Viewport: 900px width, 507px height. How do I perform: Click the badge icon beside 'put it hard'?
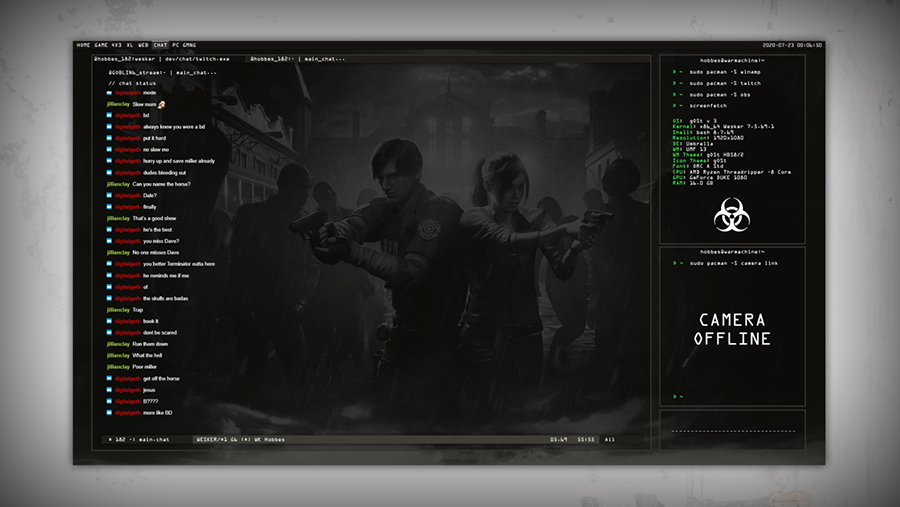109,138
